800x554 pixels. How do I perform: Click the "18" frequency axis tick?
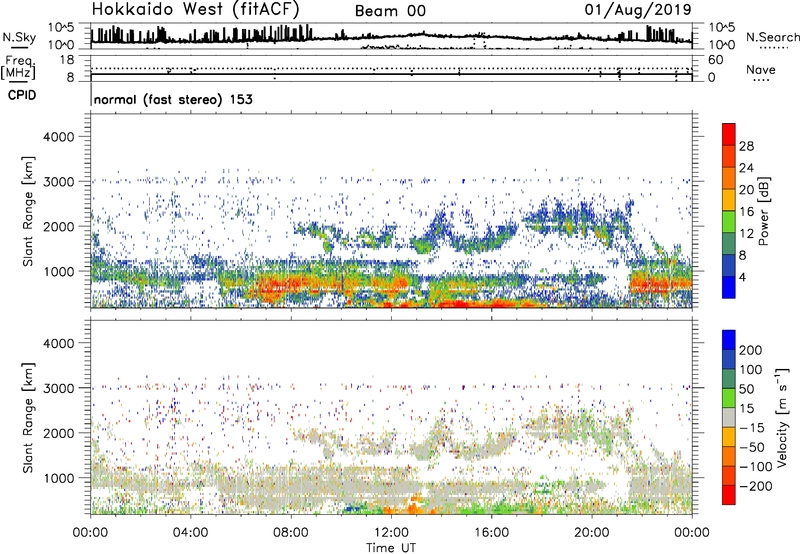pyautogui.click(x=67, y=60)
